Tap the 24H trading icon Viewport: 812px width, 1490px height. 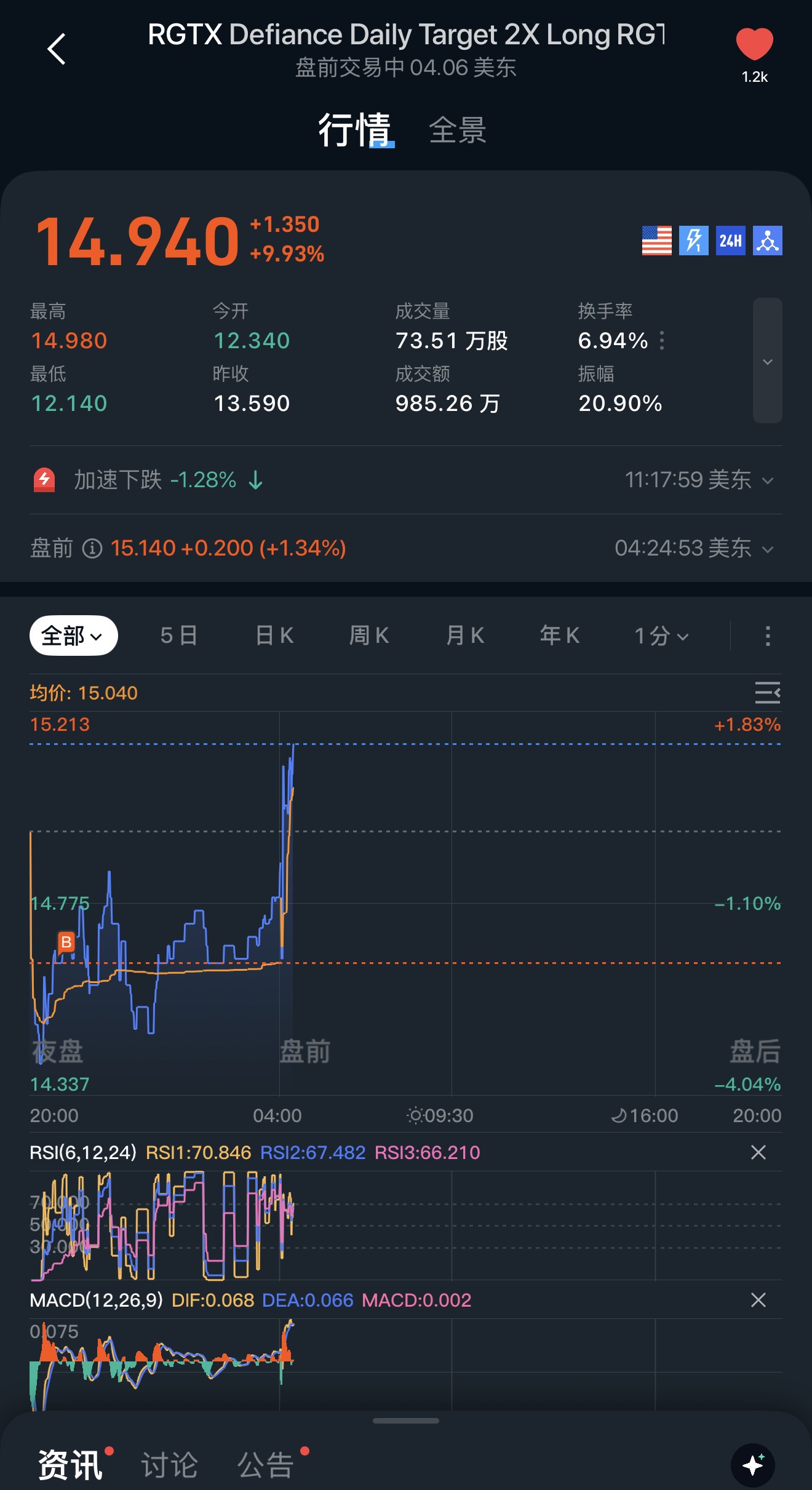click(x=730, y=241)
